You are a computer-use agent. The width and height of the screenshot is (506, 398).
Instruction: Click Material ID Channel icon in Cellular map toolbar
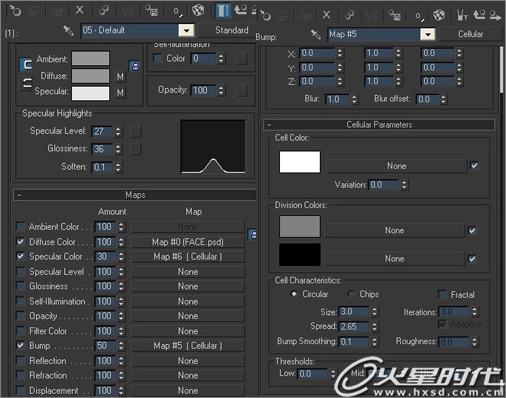pyautogui.click(x=419, y=16)
